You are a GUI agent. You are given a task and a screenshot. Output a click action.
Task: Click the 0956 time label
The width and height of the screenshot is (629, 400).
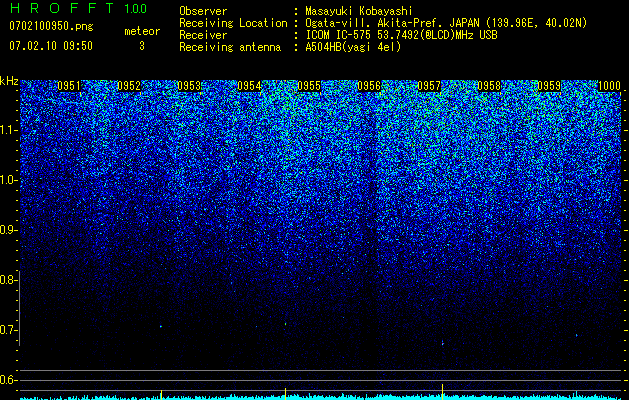(369, 86)
